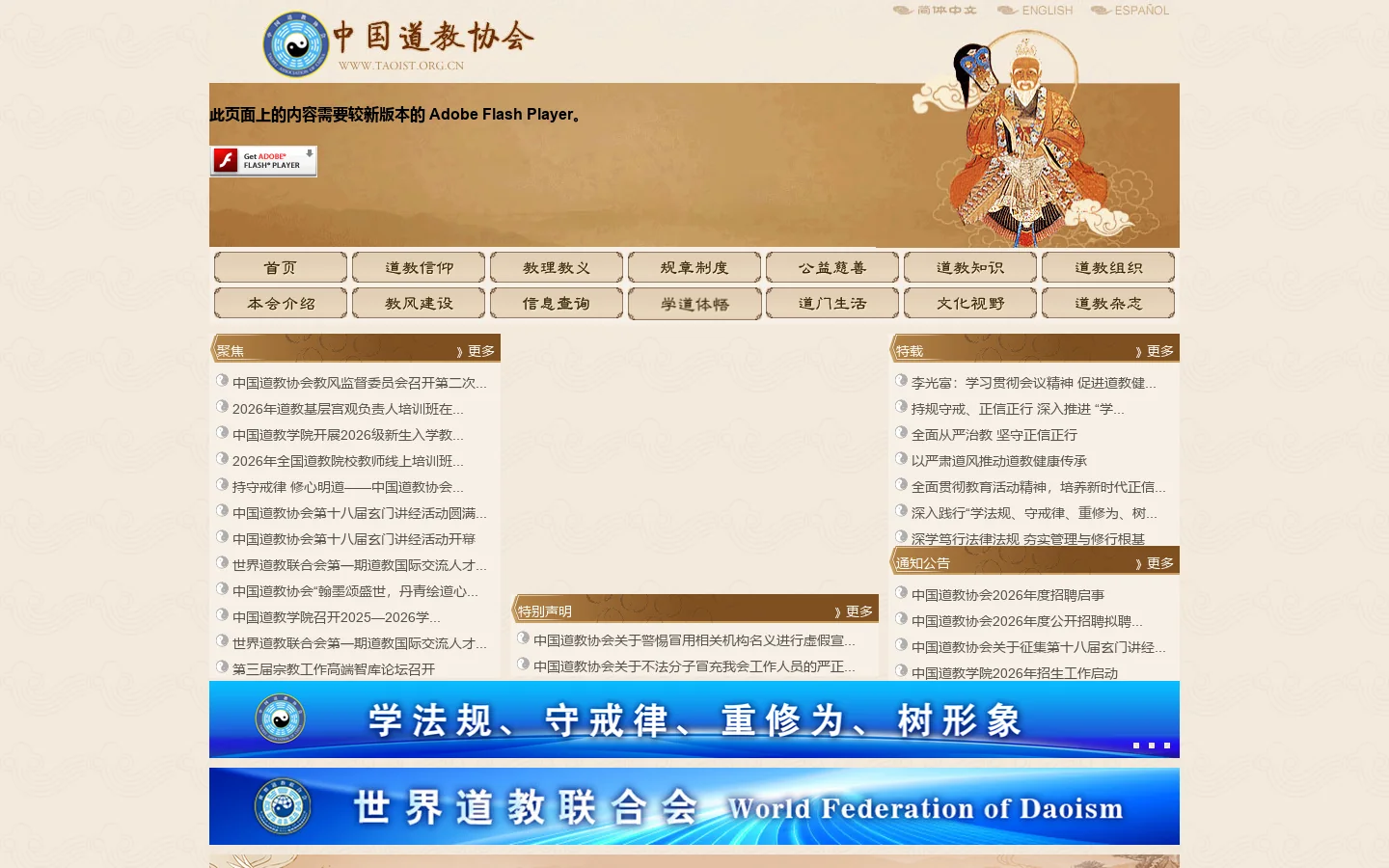The image size is (1389, 868).
Task: Open article 全面贯彻教育活动精神，培养新时代正信
Action: click(x=1038, y=487)
